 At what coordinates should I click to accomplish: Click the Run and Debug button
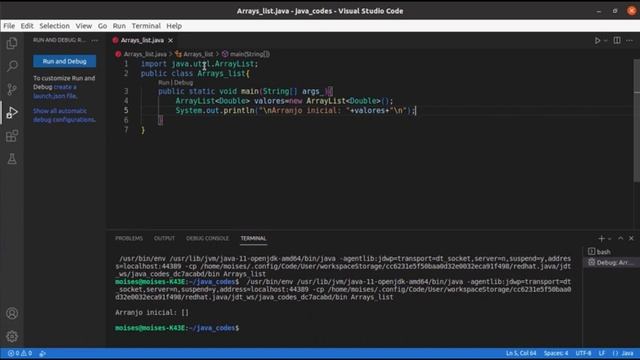(x=64, y=61)
